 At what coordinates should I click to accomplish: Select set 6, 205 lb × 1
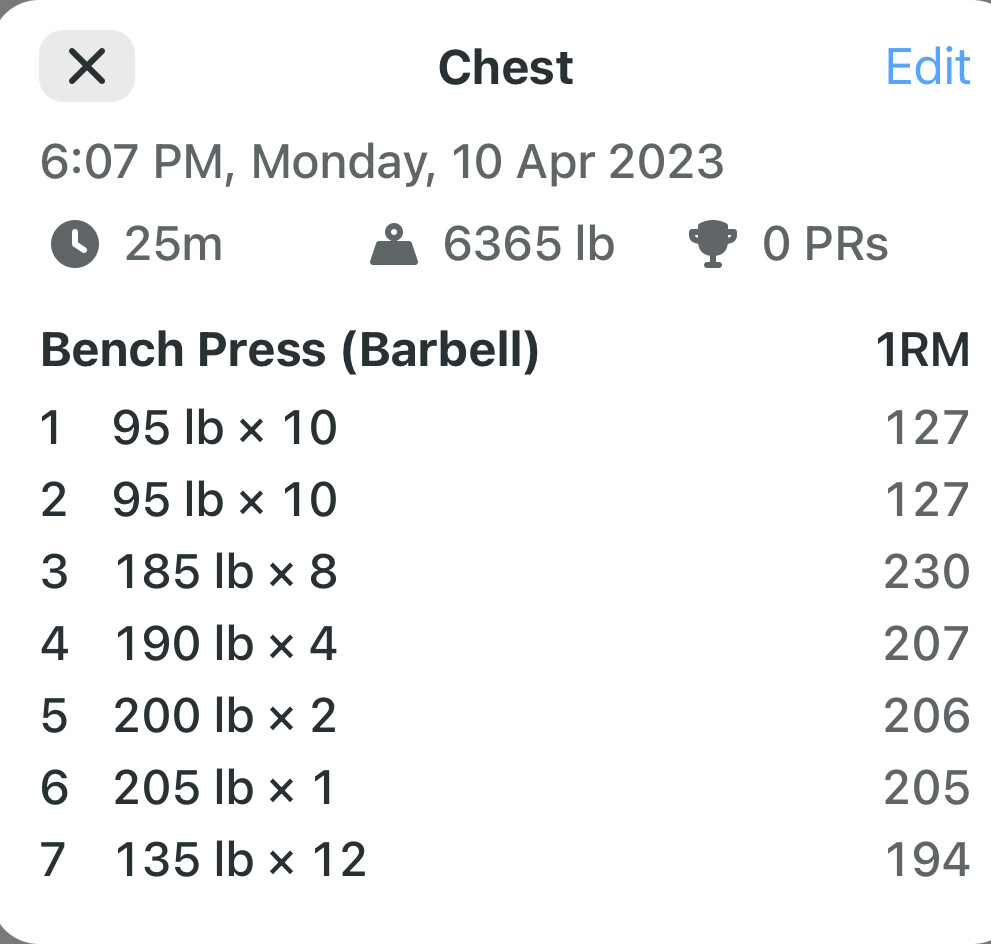(505, 788)
